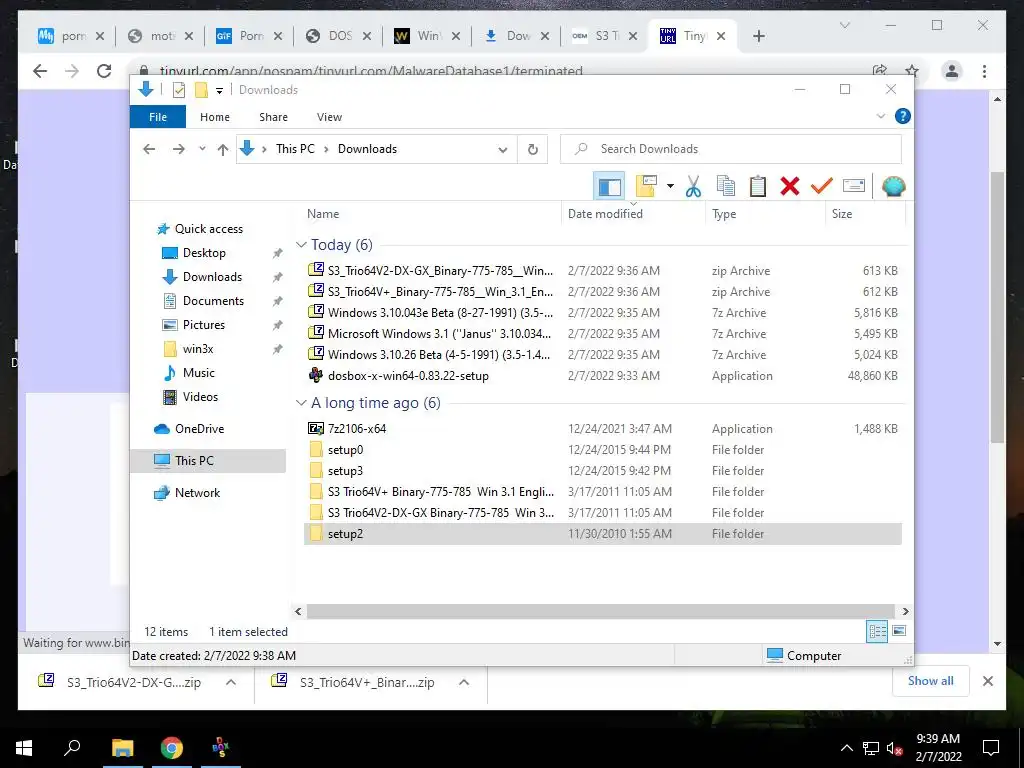This screenshot has height=768, width=1024.
Task: Select Network in navigation pane
Action: click(x=197, y=493)
